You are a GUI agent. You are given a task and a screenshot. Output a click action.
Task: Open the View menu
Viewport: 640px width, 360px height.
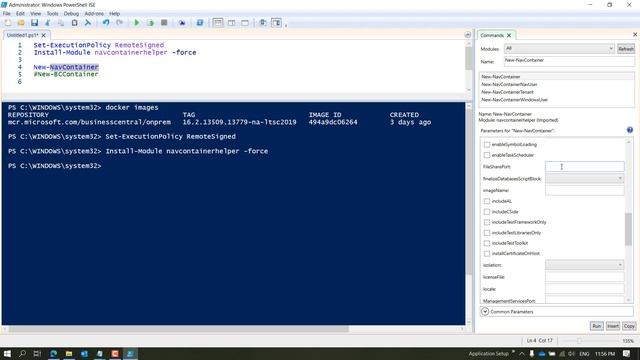pos(36,13)
